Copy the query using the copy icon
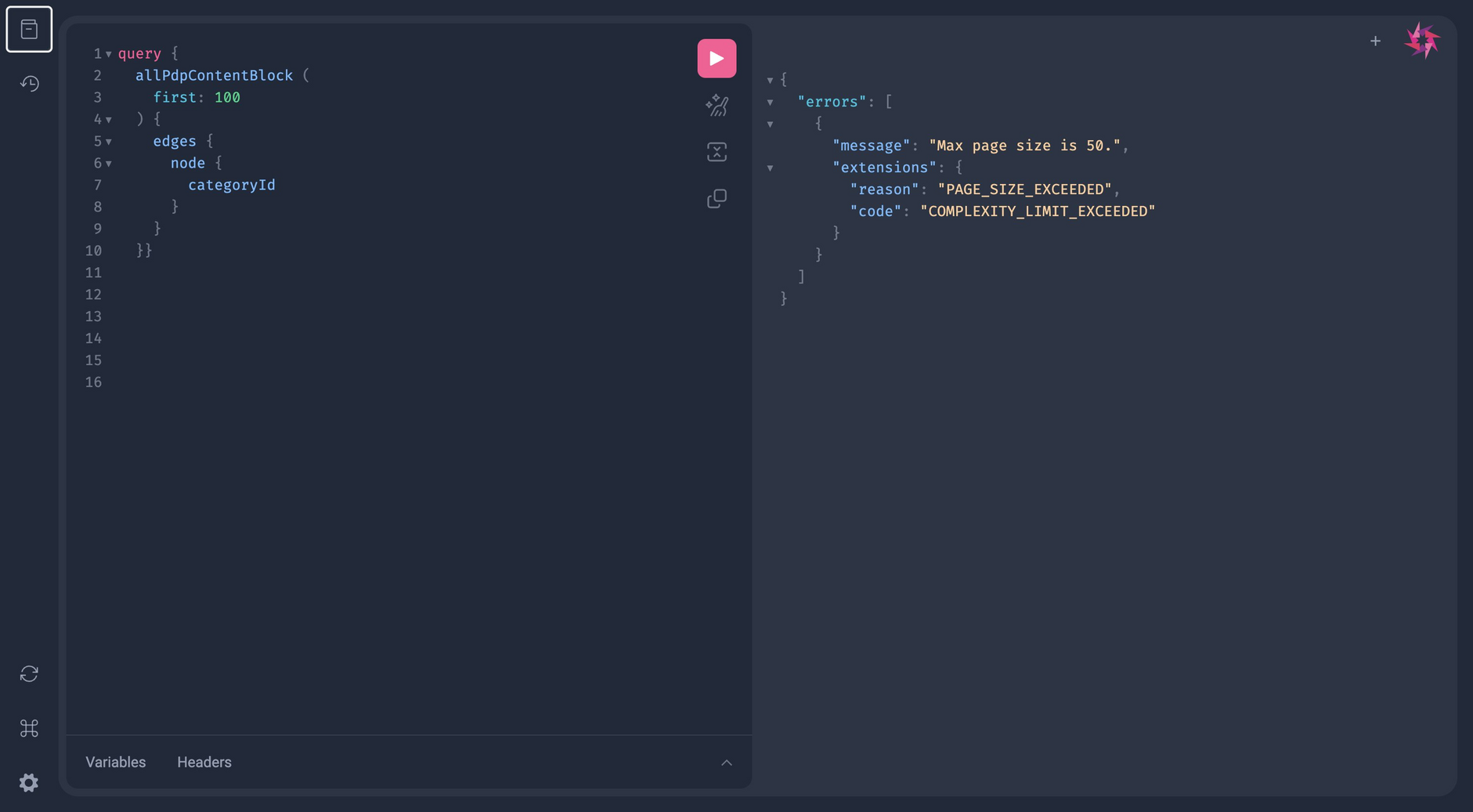The width and height of the screenshot is (1473, 812). [716, 199]
